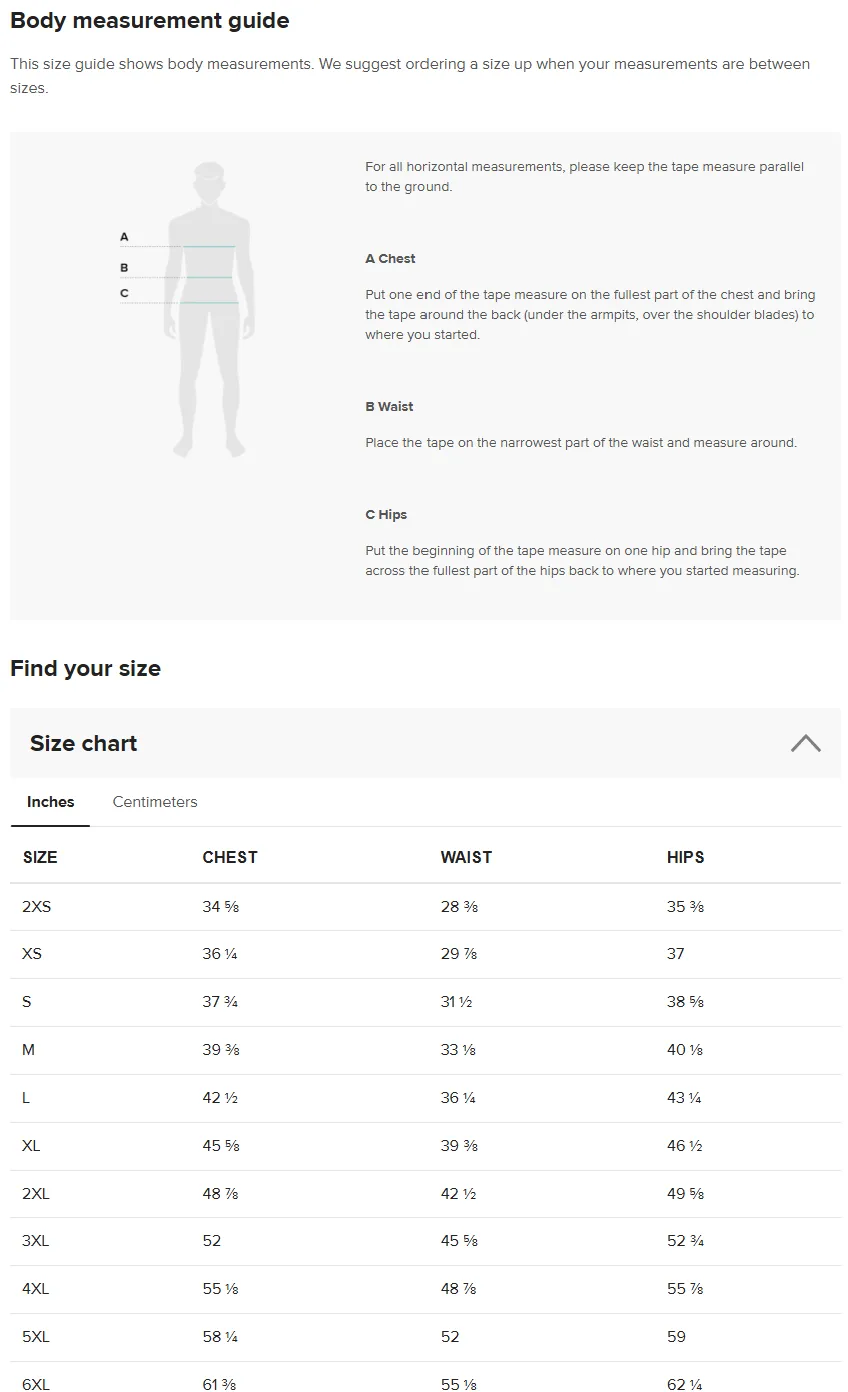Select the XL size row label
The height and width of the screenshot is (1392, 848).
click(31, 1146)
